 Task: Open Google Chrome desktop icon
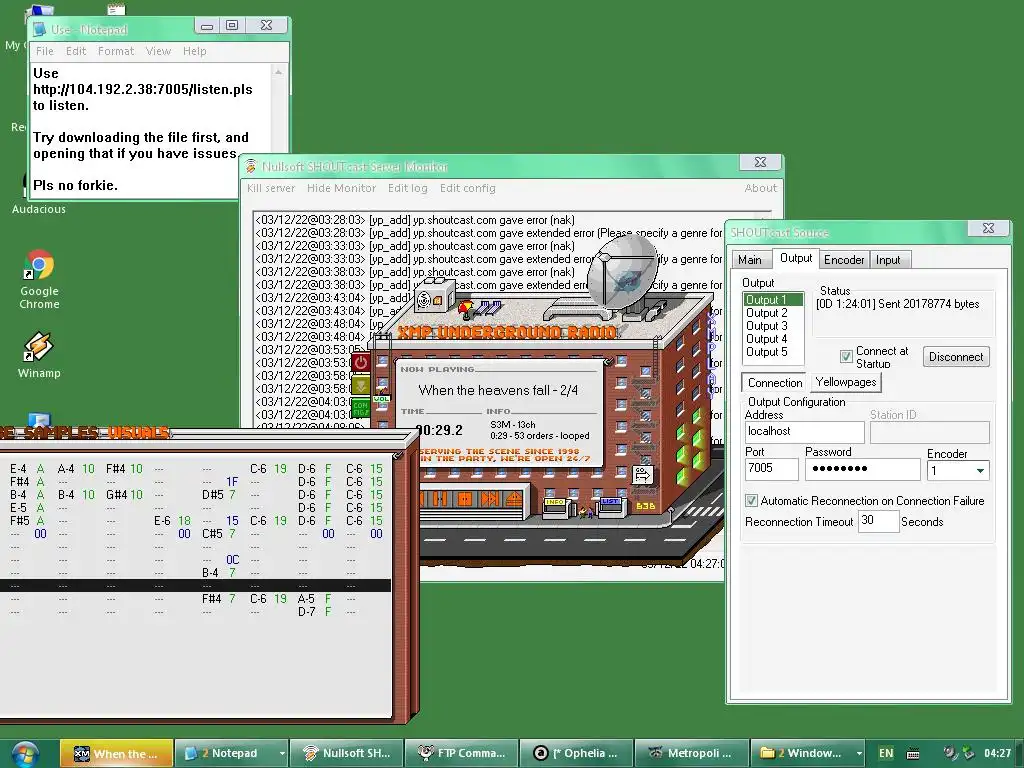pos(39,279)
